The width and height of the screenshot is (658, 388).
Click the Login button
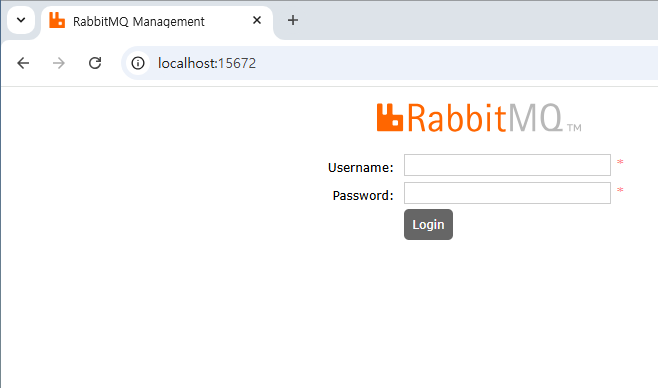(428, 224)
